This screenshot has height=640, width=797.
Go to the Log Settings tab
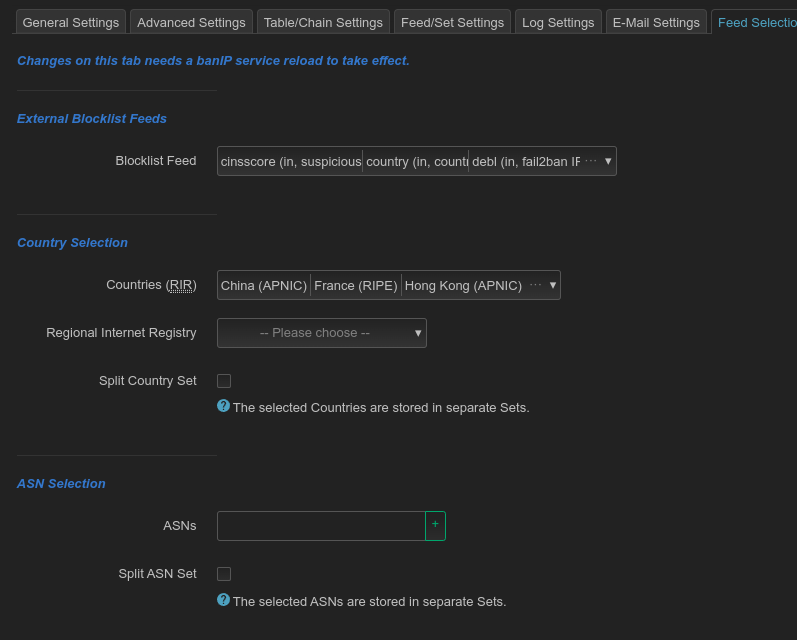pos(558,22)
